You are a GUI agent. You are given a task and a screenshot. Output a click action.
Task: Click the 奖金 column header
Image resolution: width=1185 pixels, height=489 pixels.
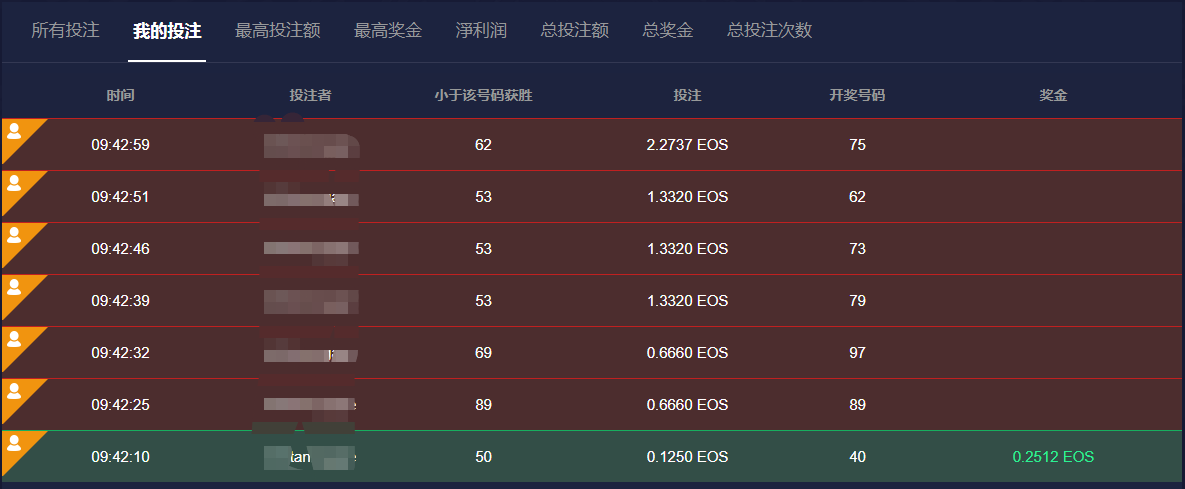pos(1053,95)
